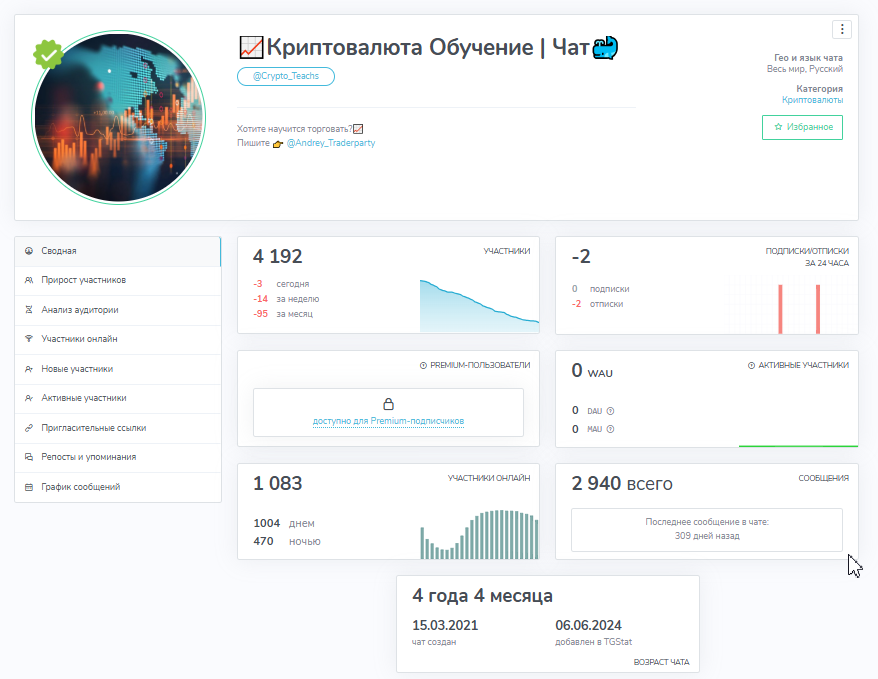Open the three-dot options menu
The image size is (878, 679).
[x=842, y=29]
